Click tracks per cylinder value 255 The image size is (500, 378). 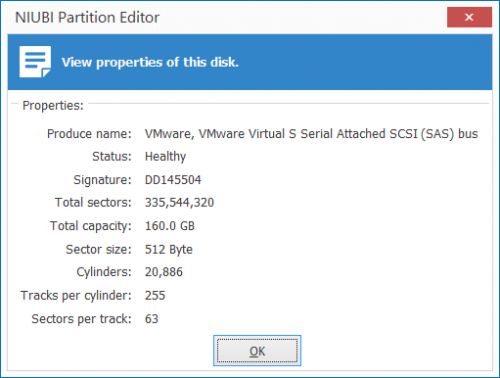point(155,296)
